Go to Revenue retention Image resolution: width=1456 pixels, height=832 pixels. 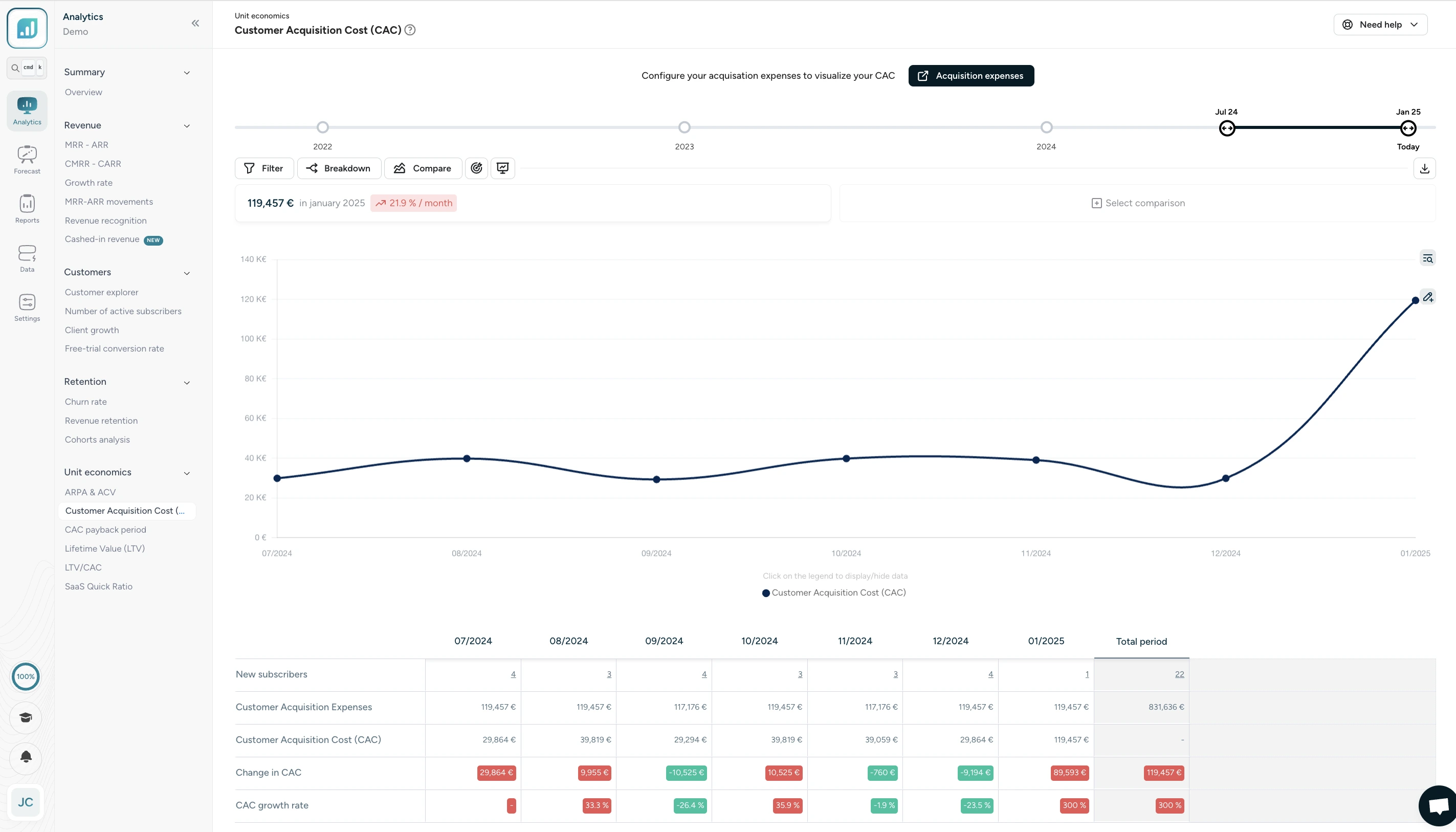coord(101,421)
